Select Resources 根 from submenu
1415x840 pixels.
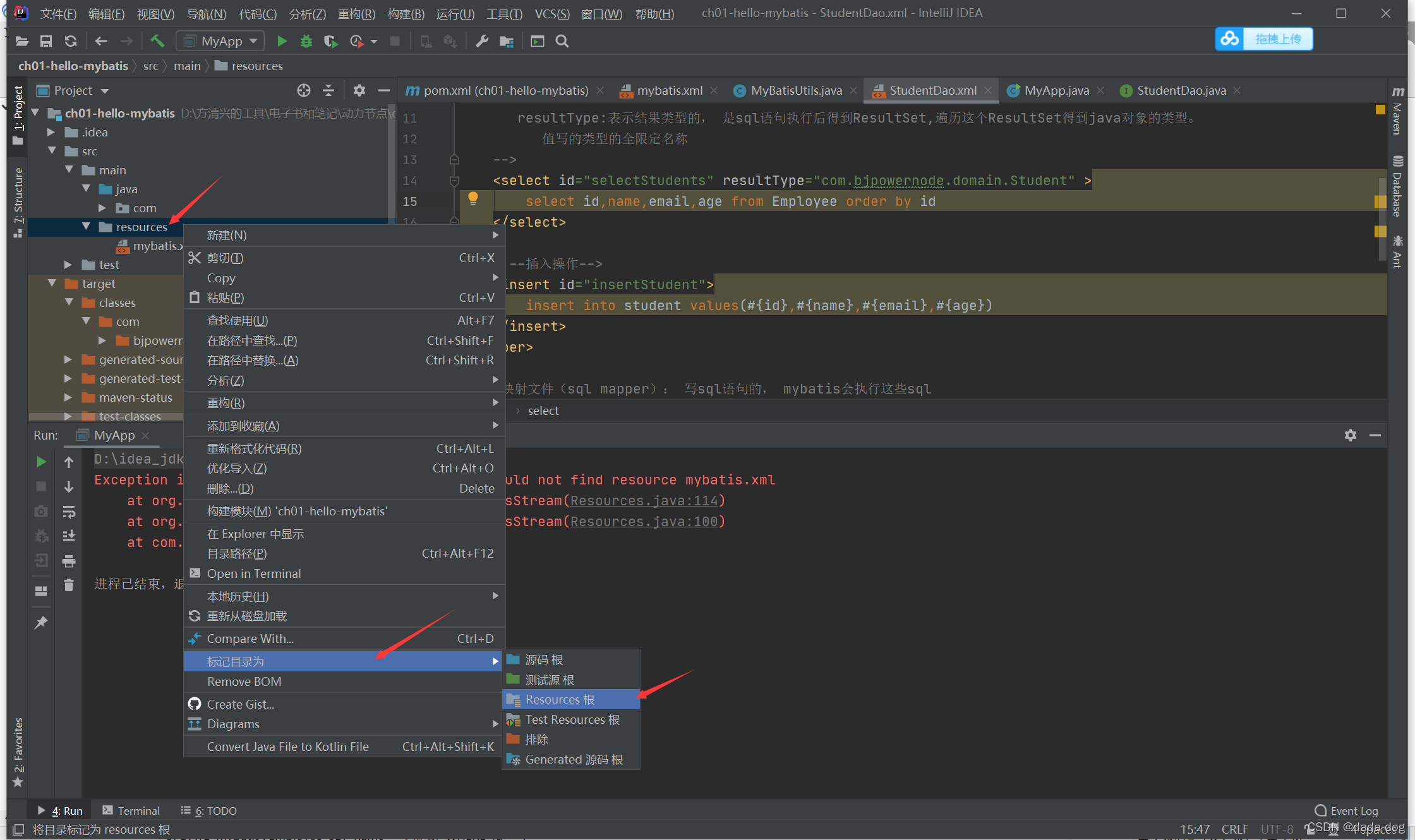(x=560, y=699)
